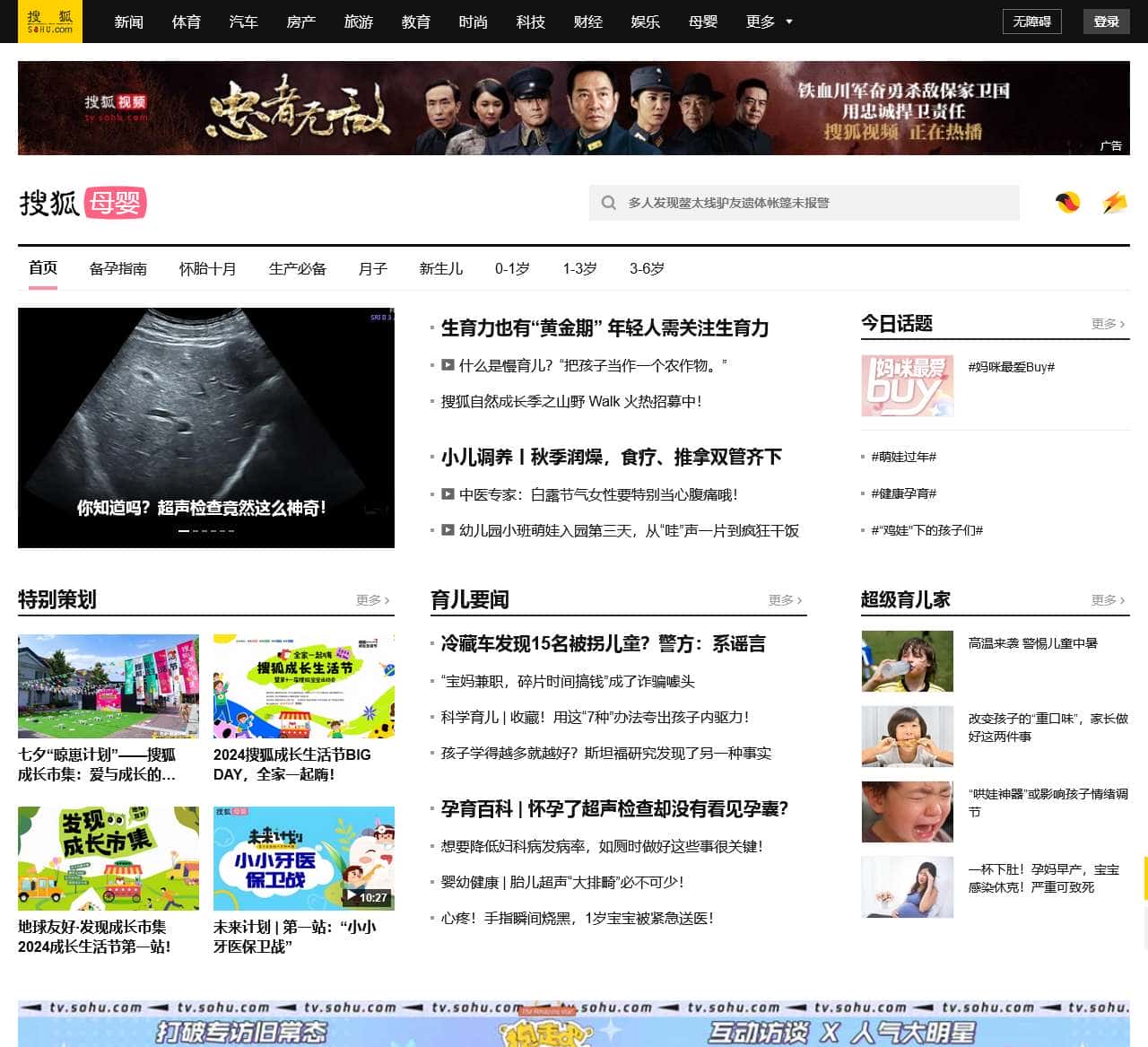This screenshot has height=1047, width=1148.
Task: Go to 汽车 in top navigation
Action: (x=244, y=22)
